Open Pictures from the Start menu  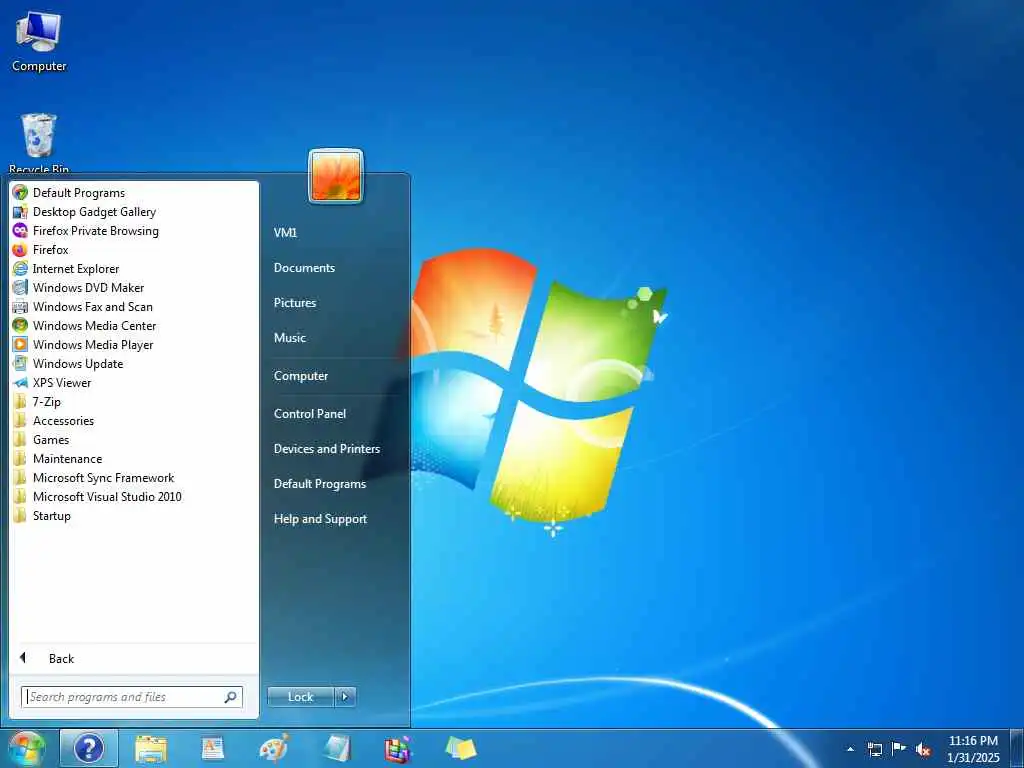pos(295,302)
